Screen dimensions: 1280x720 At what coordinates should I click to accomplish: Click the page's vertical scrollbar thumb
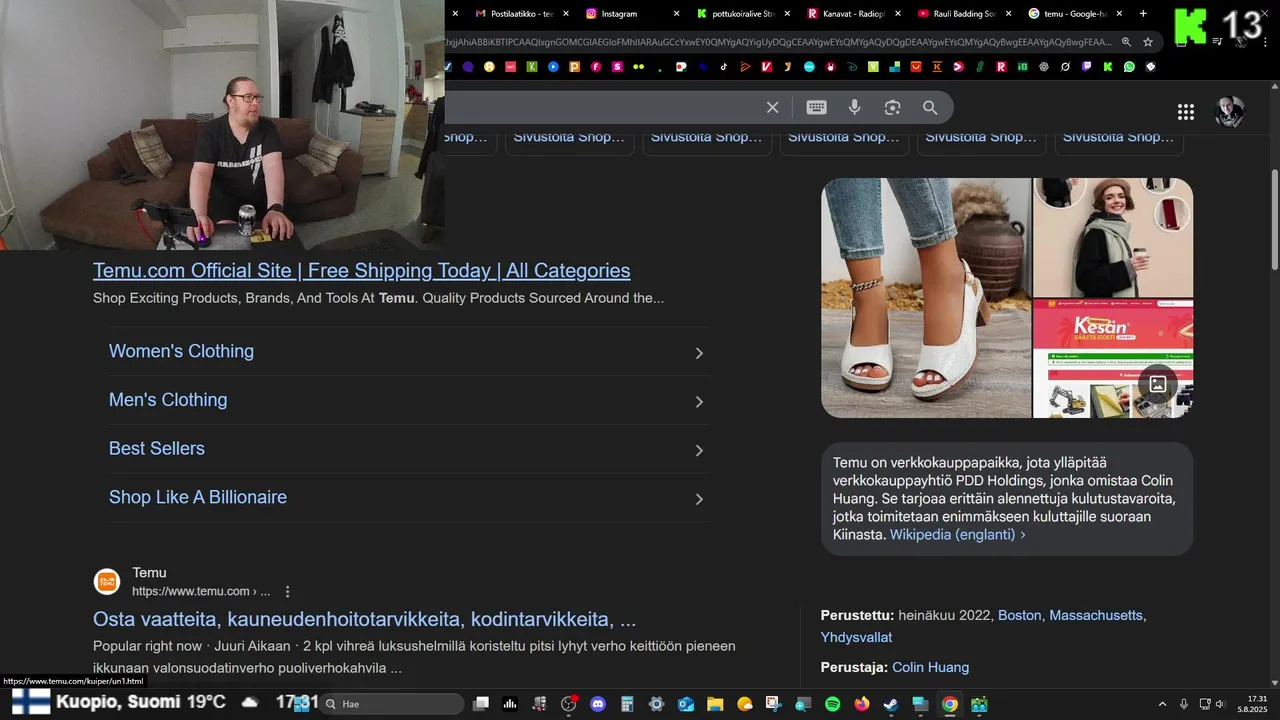[1274, 220]
